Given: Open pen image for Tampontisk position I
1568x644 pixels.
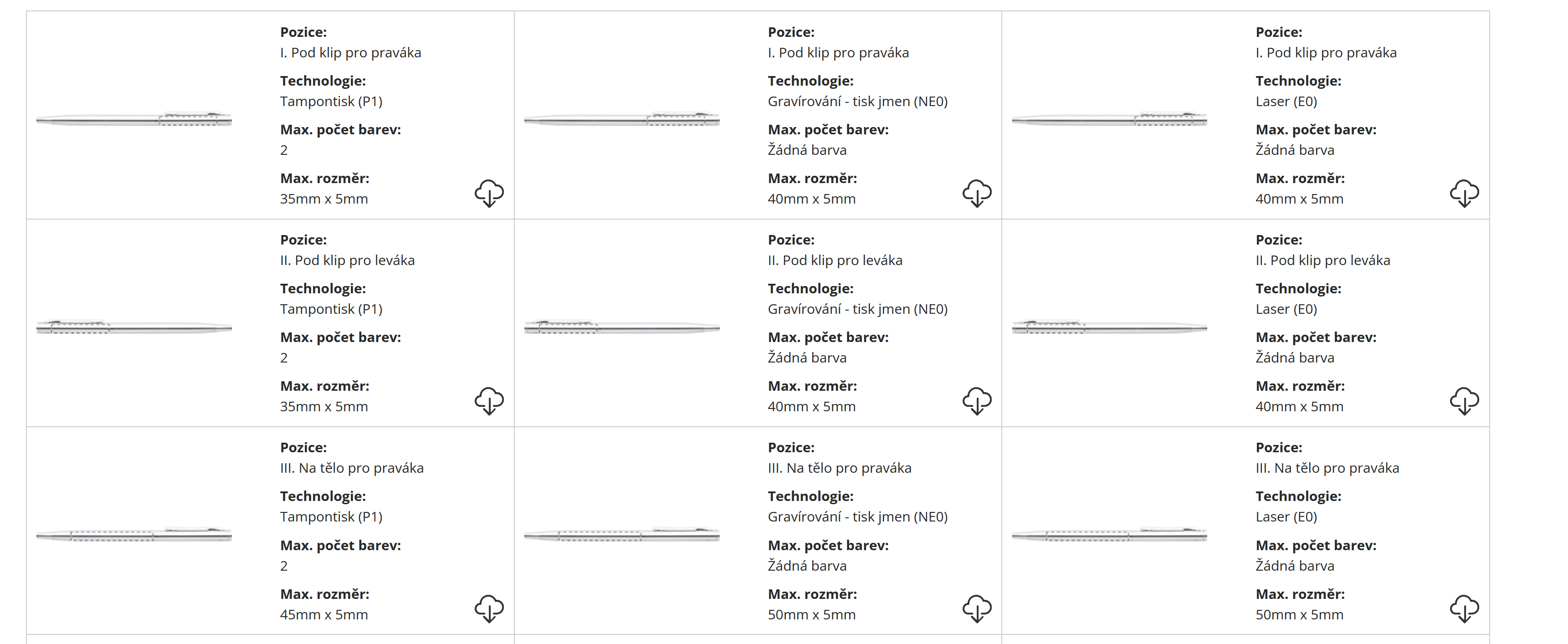Looking at the screenshot, I should [134, 119].
